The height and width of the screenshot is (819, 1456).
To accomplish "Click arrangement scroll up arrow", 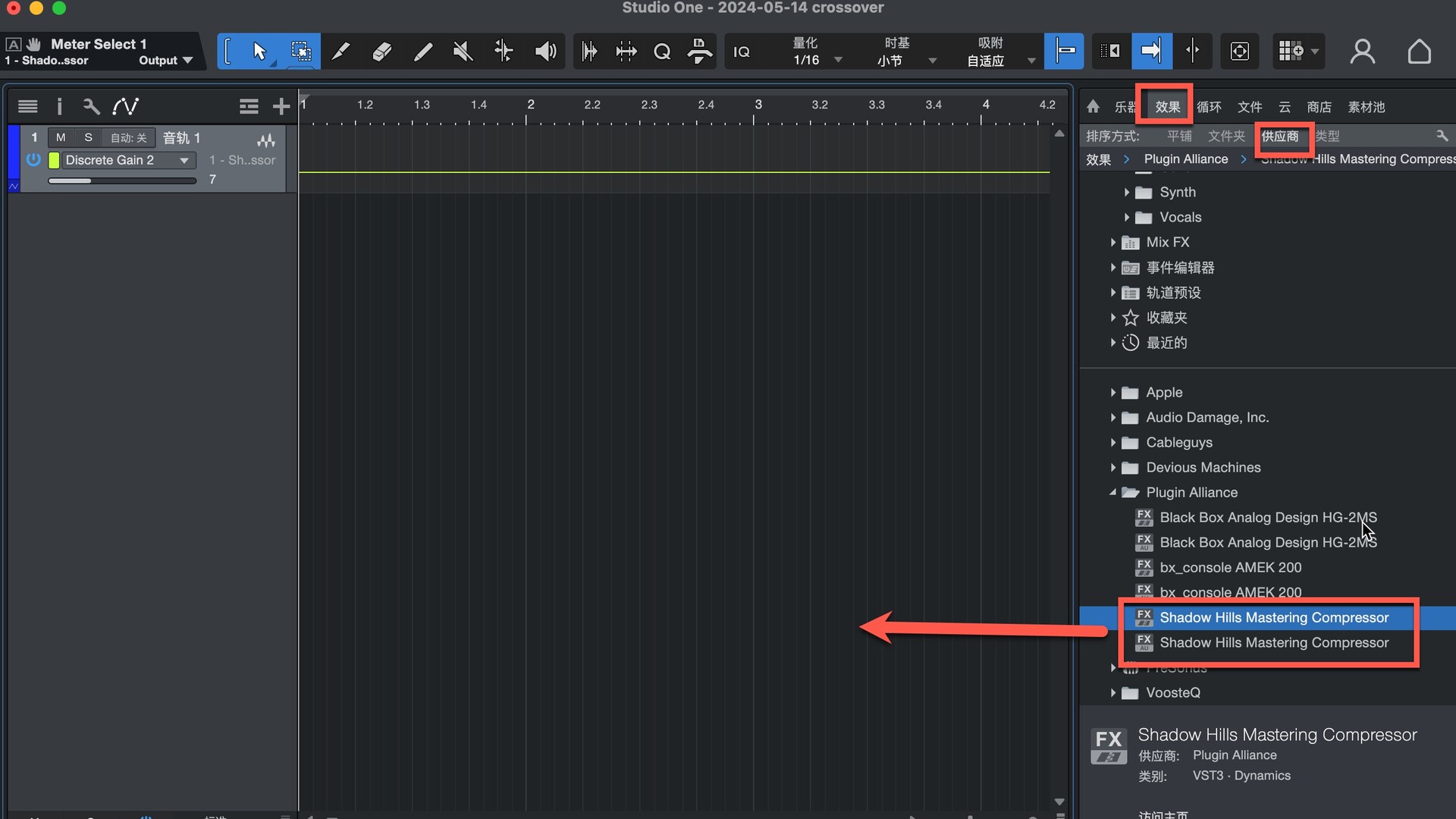I will (1059, 133).
